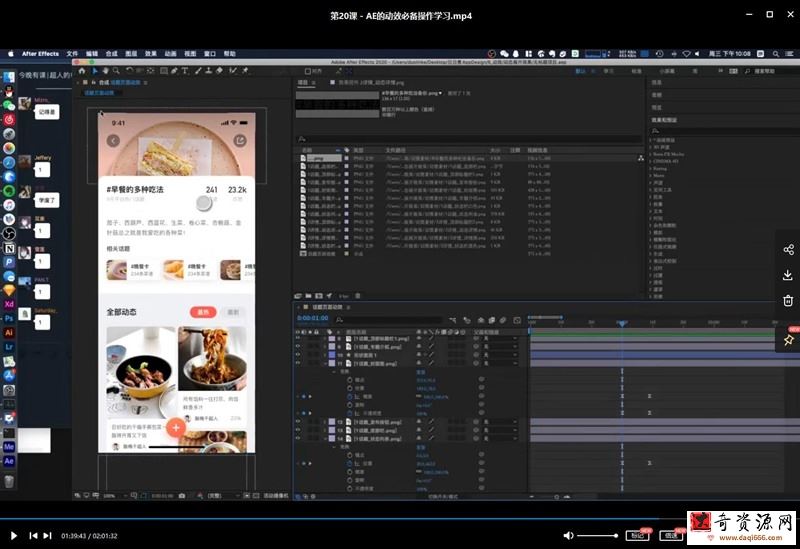Open WeChat from the Dock
This screenshot has width=800, height=549.
[x=9, y=106]
